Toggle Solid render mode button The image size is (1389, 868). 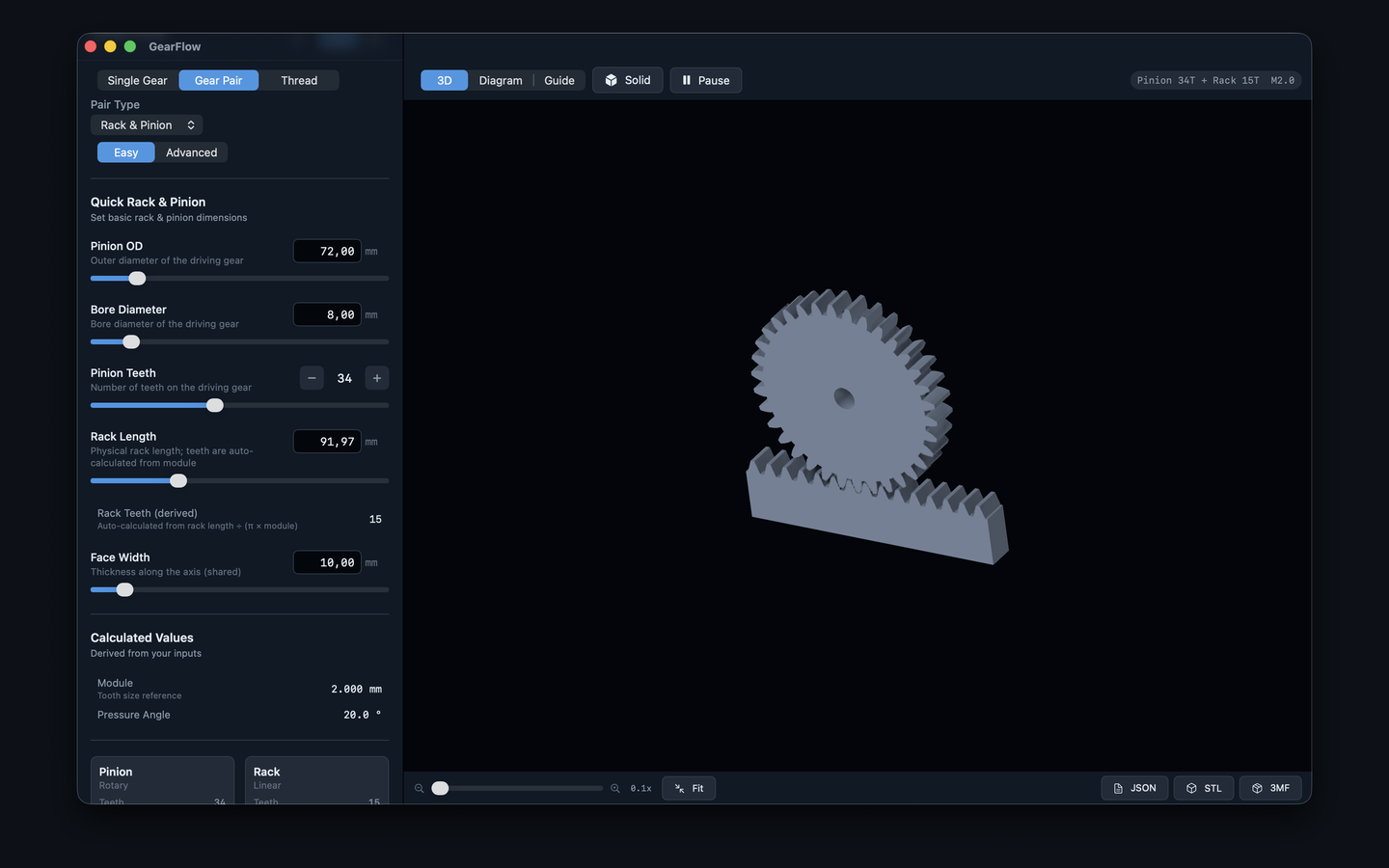[x=628, y=80]
